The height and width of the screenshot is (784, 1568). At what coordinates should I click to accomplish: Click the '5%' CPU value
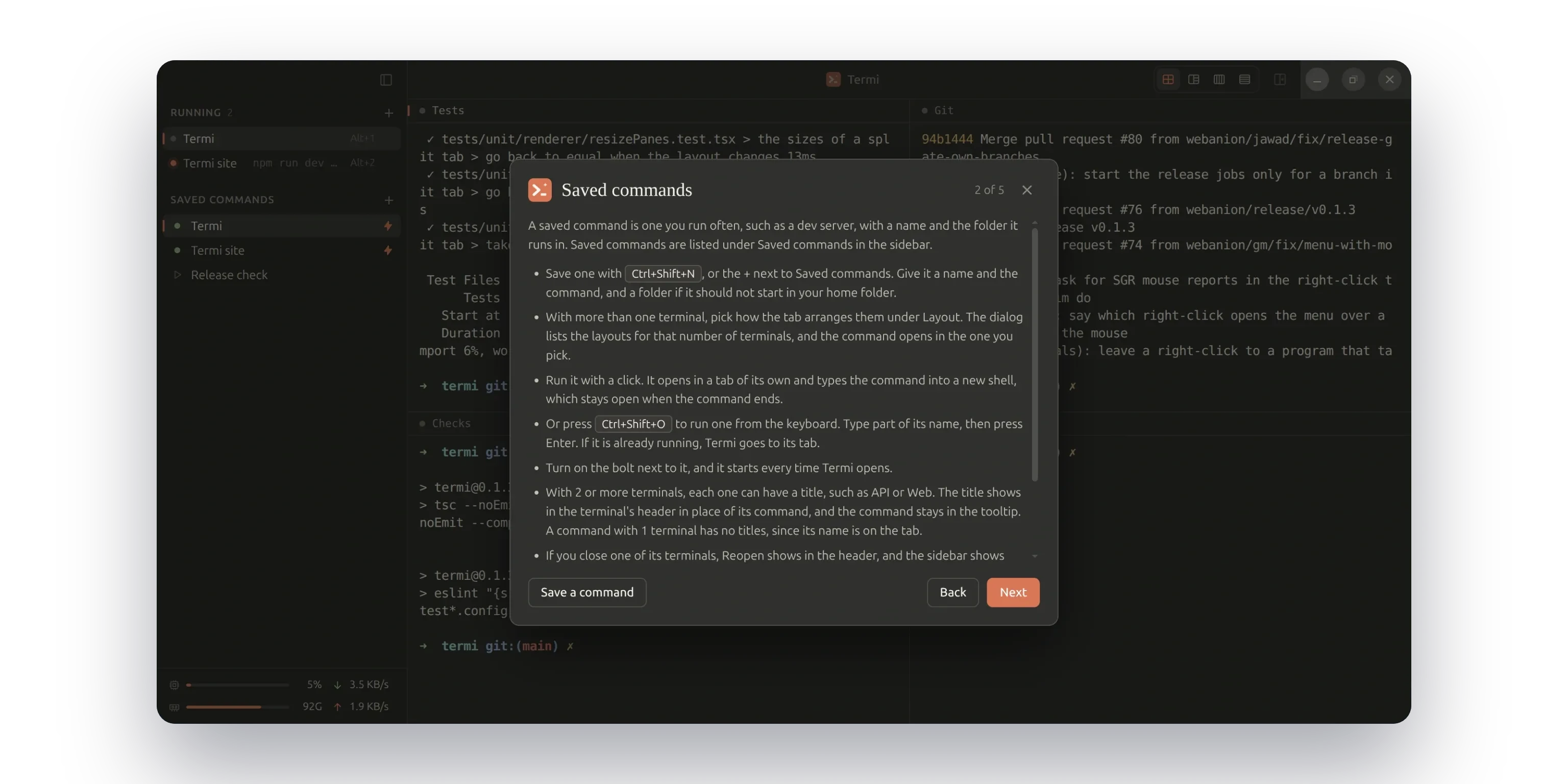(314, 685)
